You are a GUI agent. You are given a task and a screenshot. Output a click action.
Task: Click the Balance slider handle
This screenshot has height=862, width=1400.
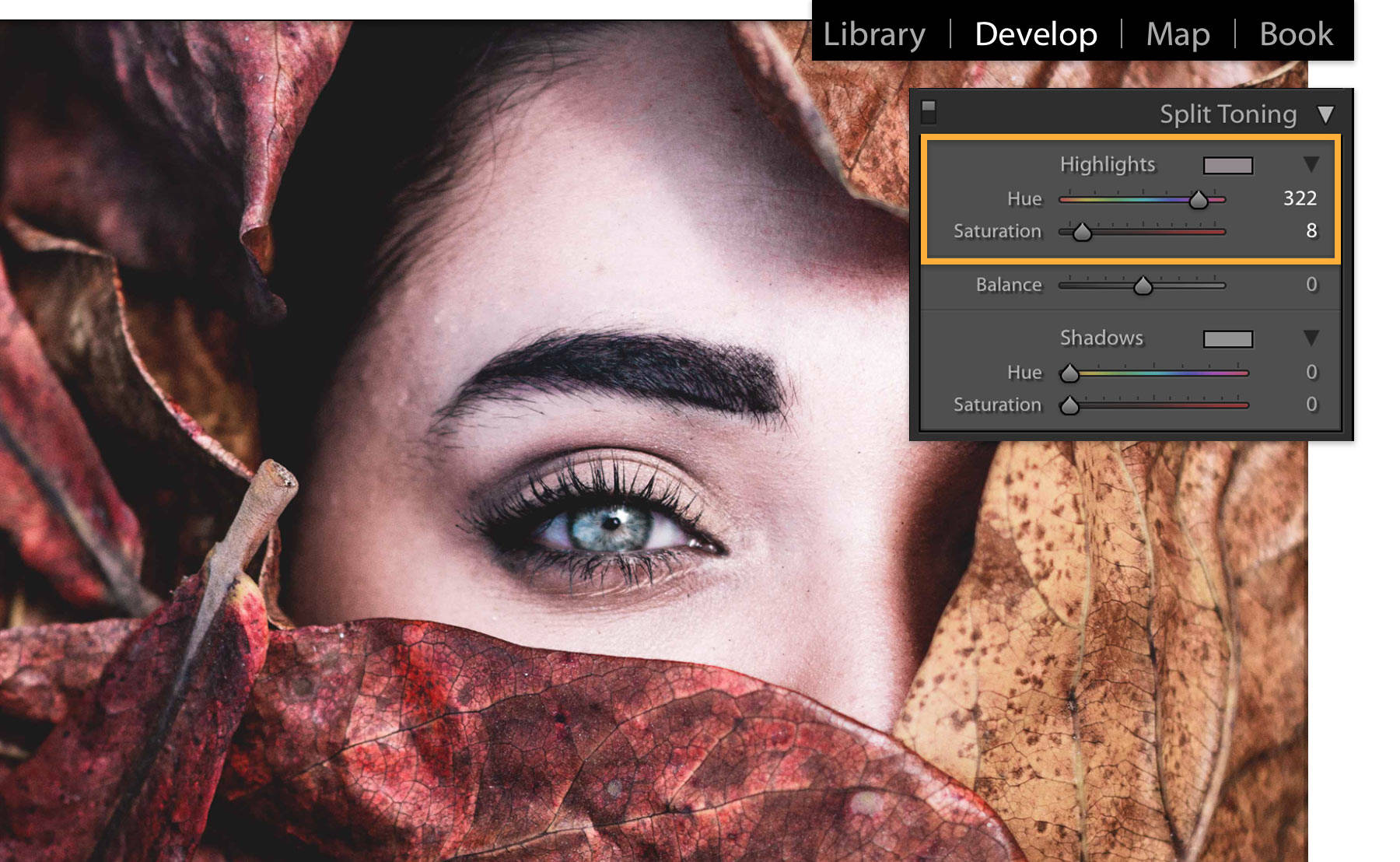point(1142,286)
